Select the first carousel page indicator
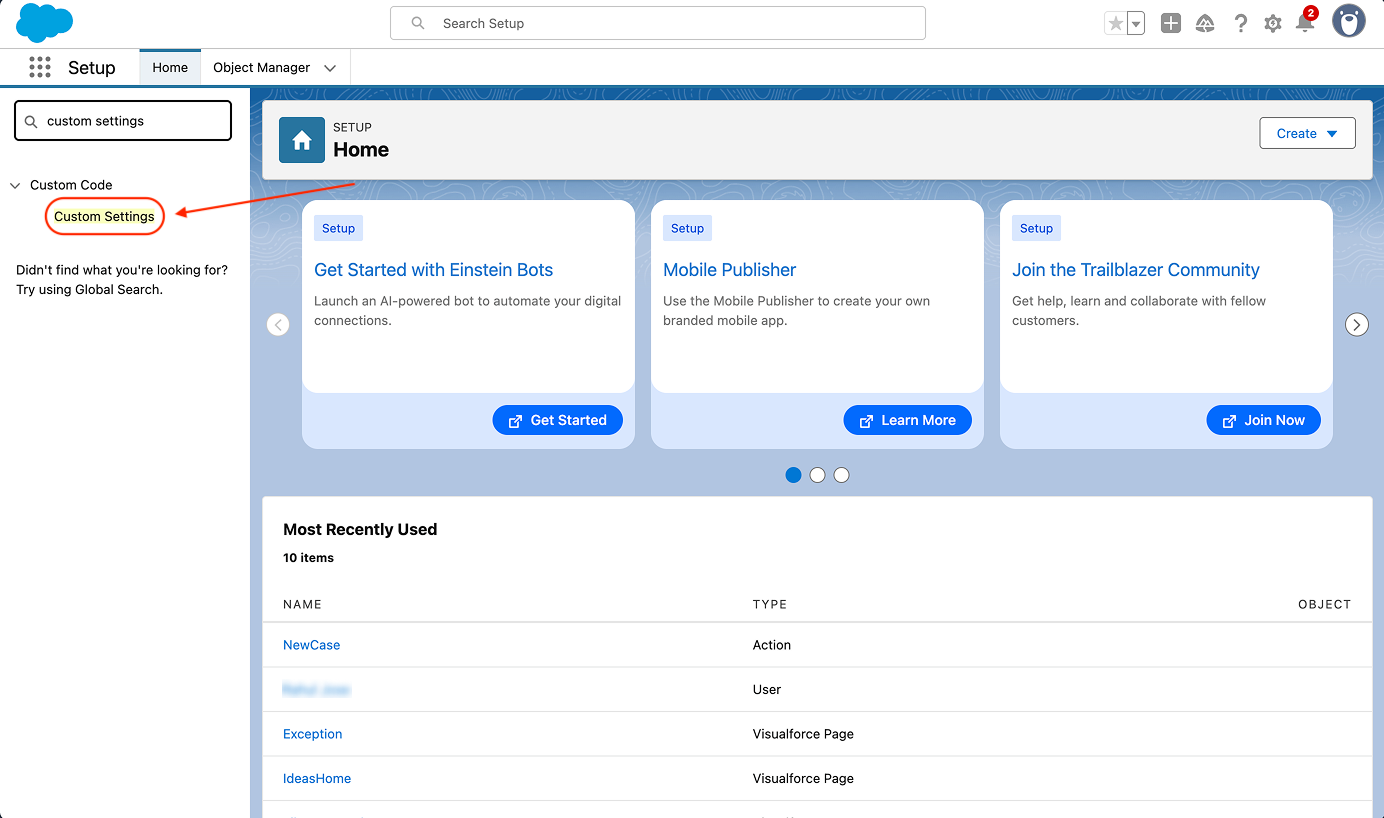Viewport: 1384px width, 818px height. click(793, 475)
